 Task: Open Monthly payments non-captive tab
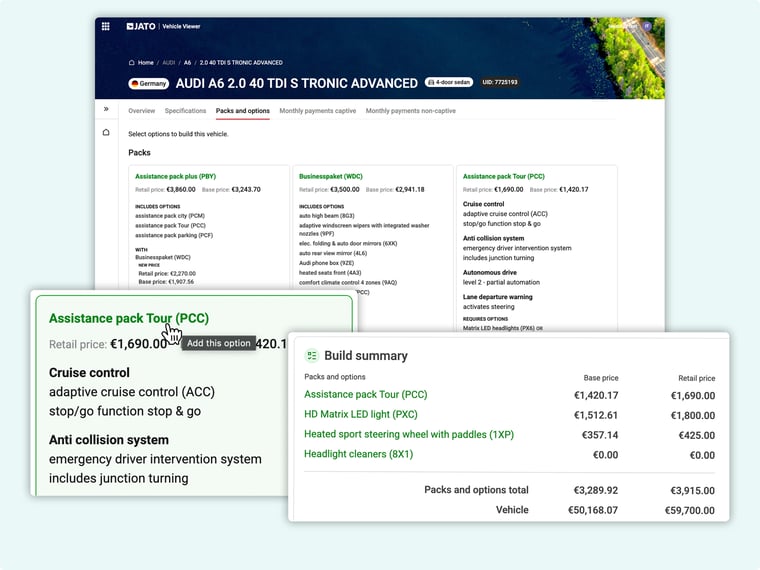pyautogui.click(x=411, y=111)
